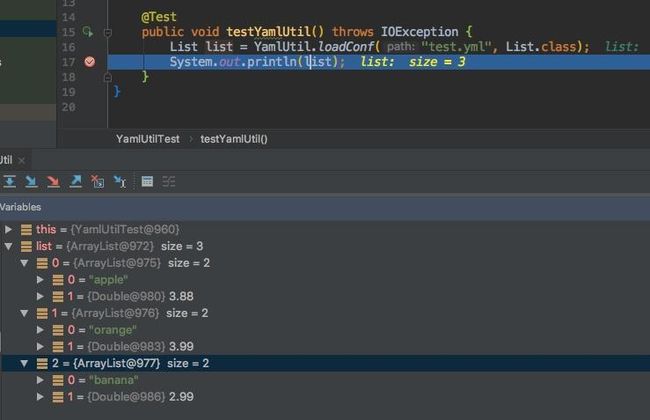Click the Step Out debugger icon
The width and height of the screenshot is (650, 420).
coord(75,182)
